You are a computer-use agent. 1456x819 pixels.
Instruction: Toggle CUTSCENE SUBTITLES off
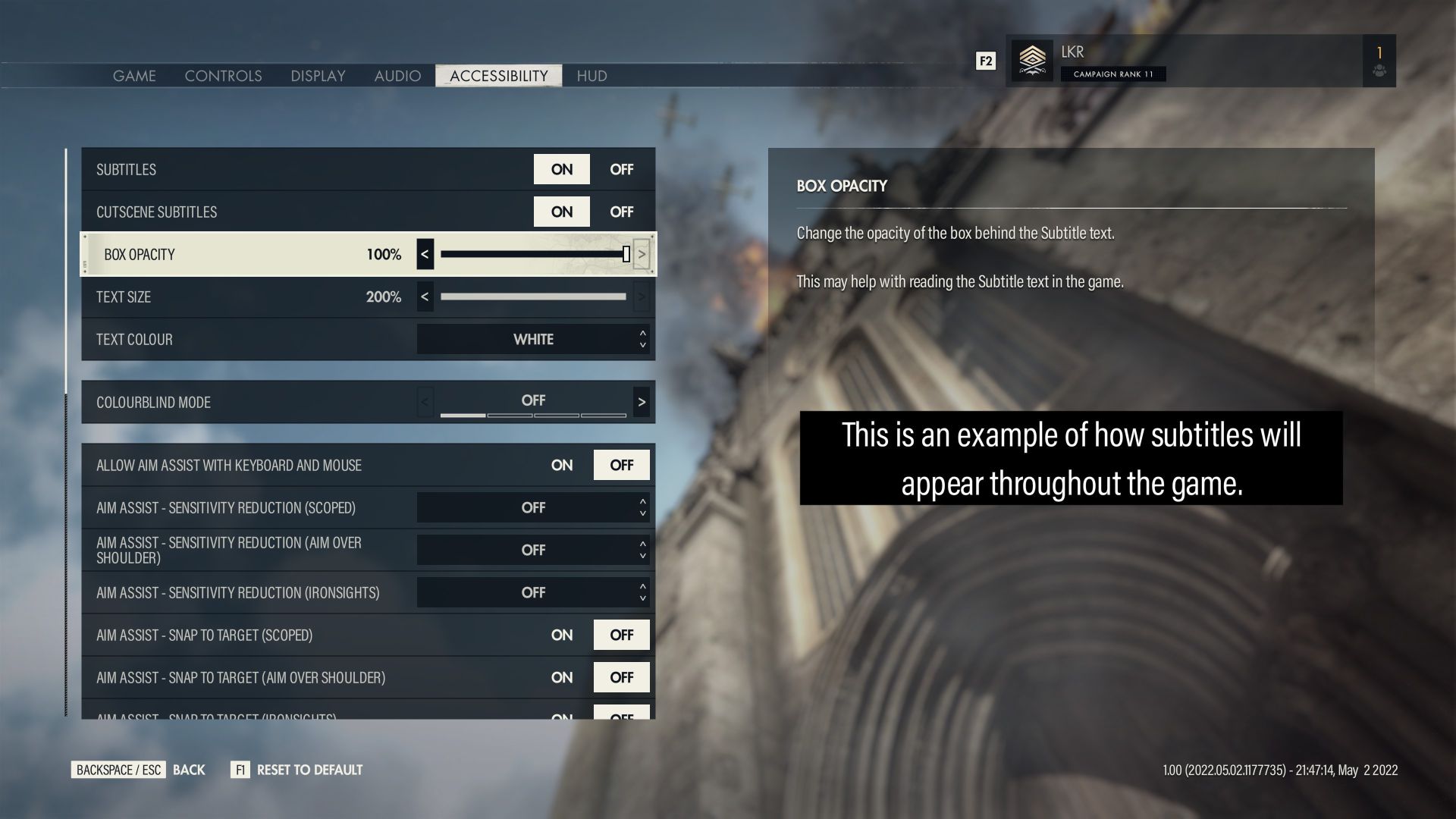[x=621, y=211]
